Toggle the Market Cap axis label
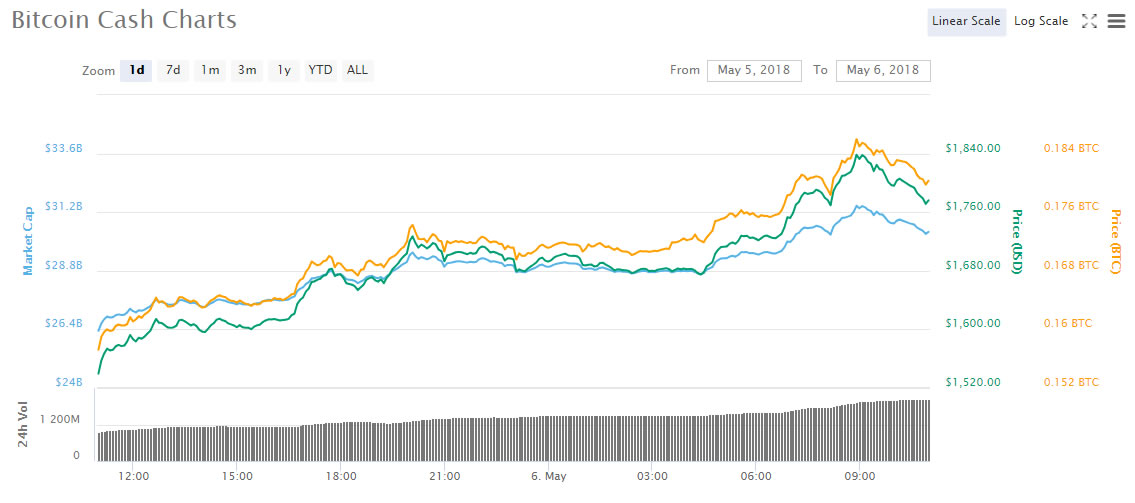This screenshot has width=1135, height=503. (x=29, y=241)
